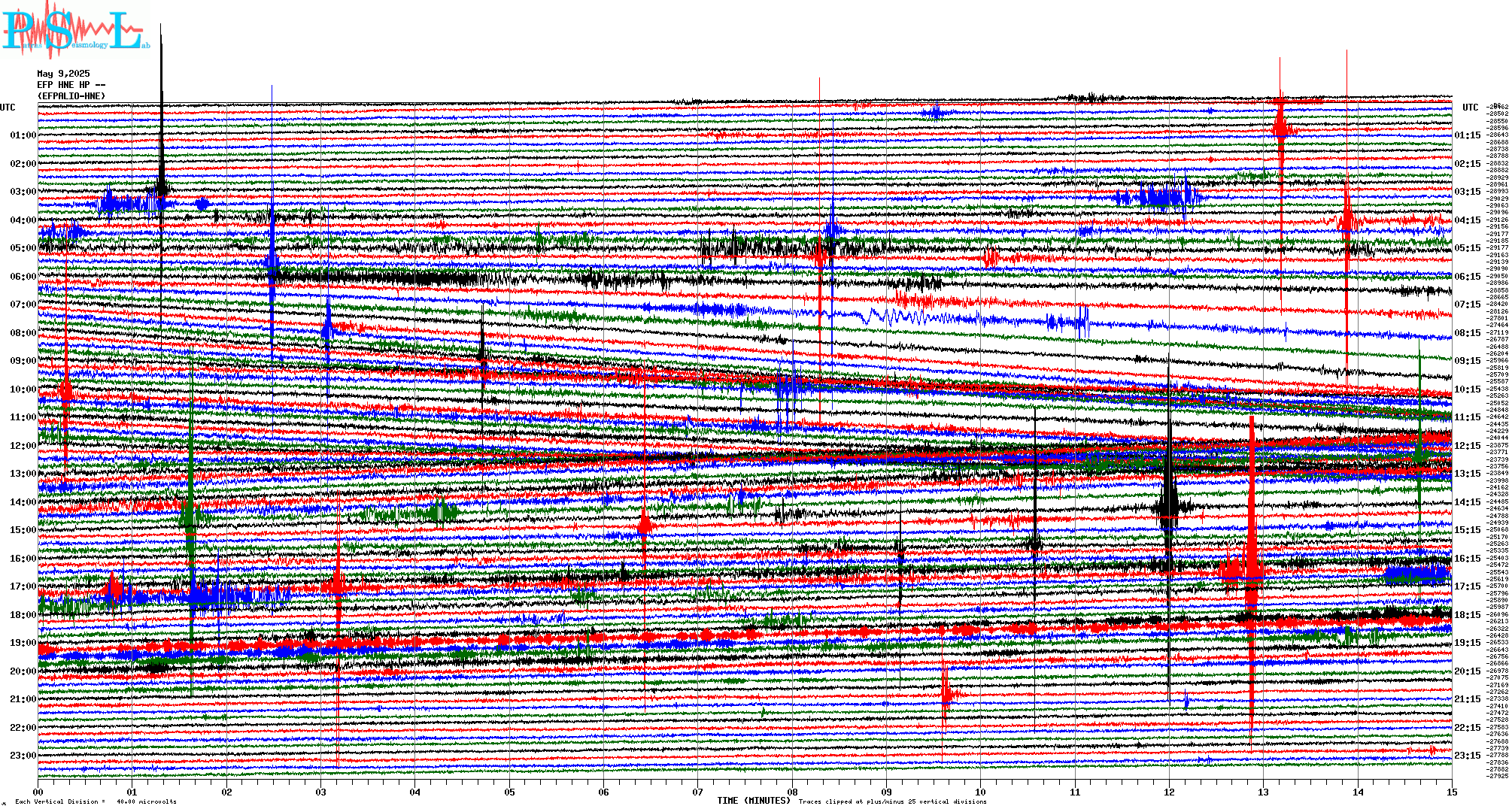Click the station header 'EFP HNE HP --'

point(71,85)
